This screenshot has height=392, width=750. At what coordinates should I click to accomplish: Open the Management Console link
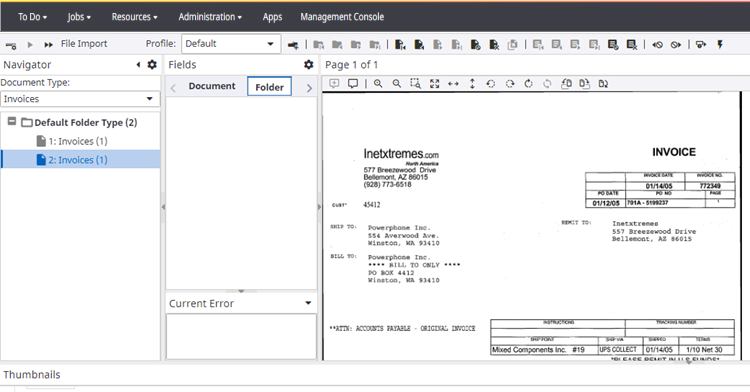click(342, 17)
